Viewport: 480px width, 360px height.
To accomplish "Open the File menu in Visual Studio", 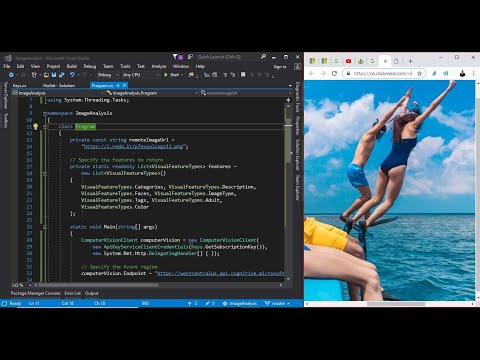I will [7, 66].
